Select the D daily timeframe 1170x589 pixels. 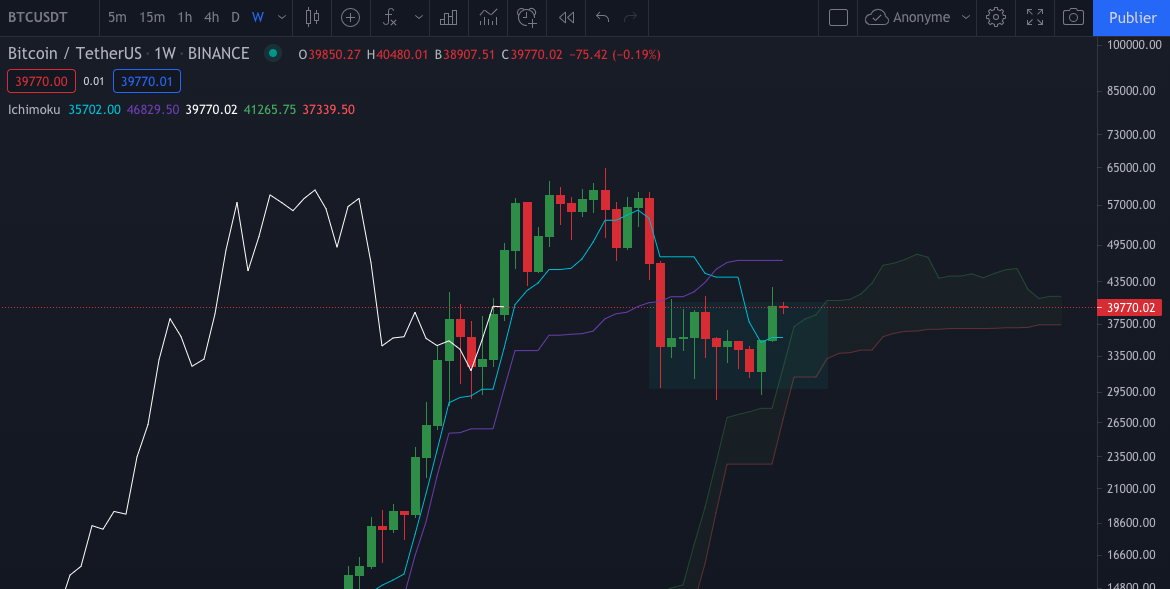234,17
